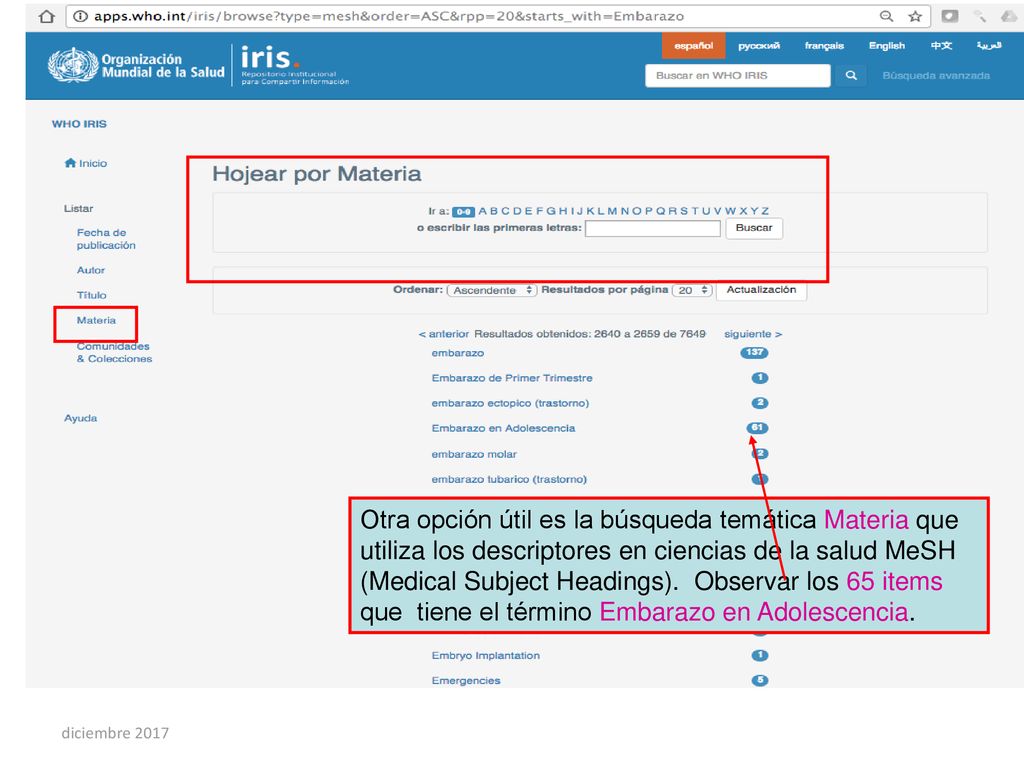Click the zoom magnifier icon in address bar
This screenshot has width=1024, height=768.
(886, 16)
